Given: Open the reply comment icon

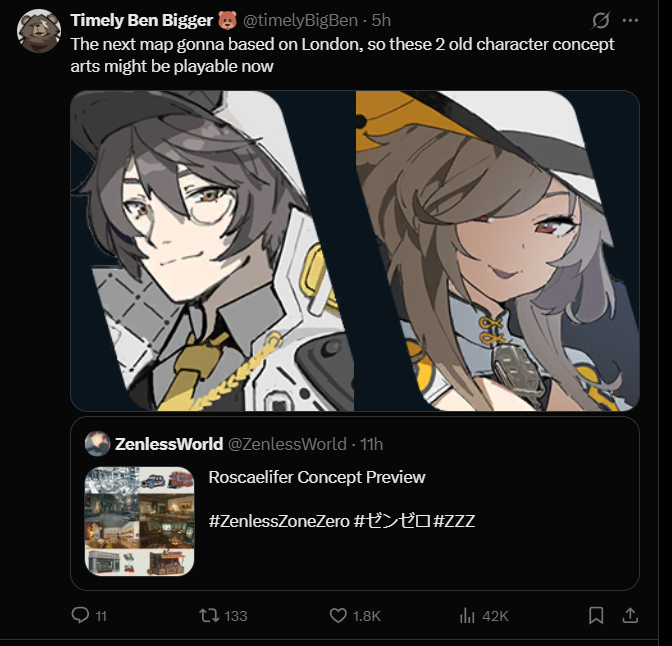Looking at the screenshot, I should (x=80, y=616).
